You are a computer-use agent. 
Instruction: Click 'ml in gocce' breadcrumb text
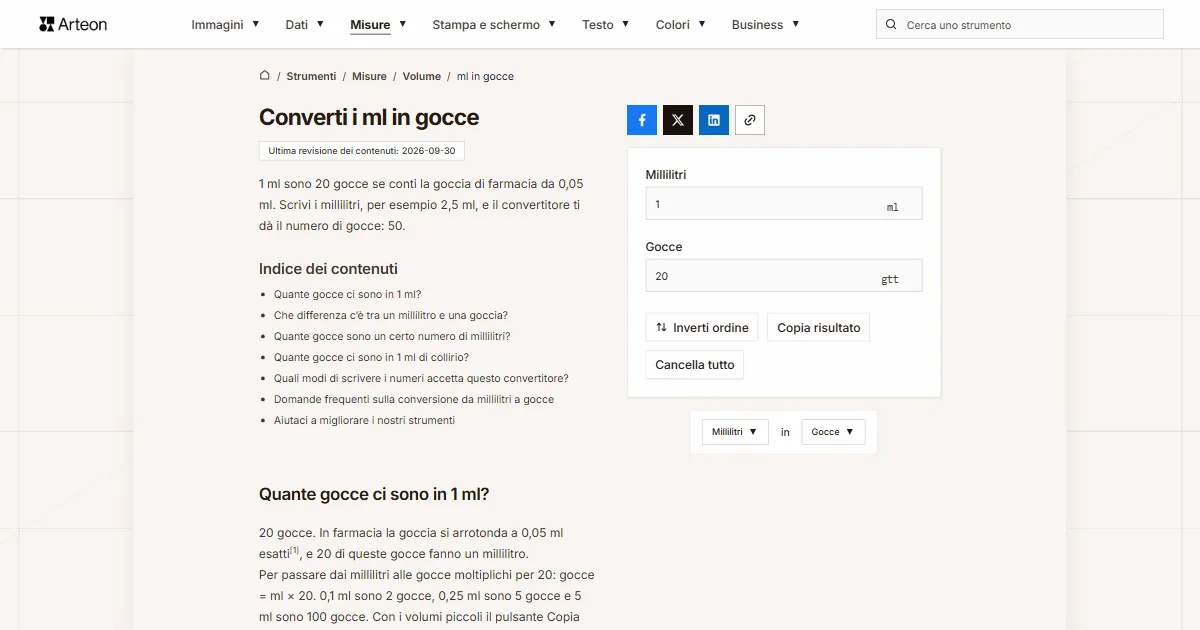(485, 76)
